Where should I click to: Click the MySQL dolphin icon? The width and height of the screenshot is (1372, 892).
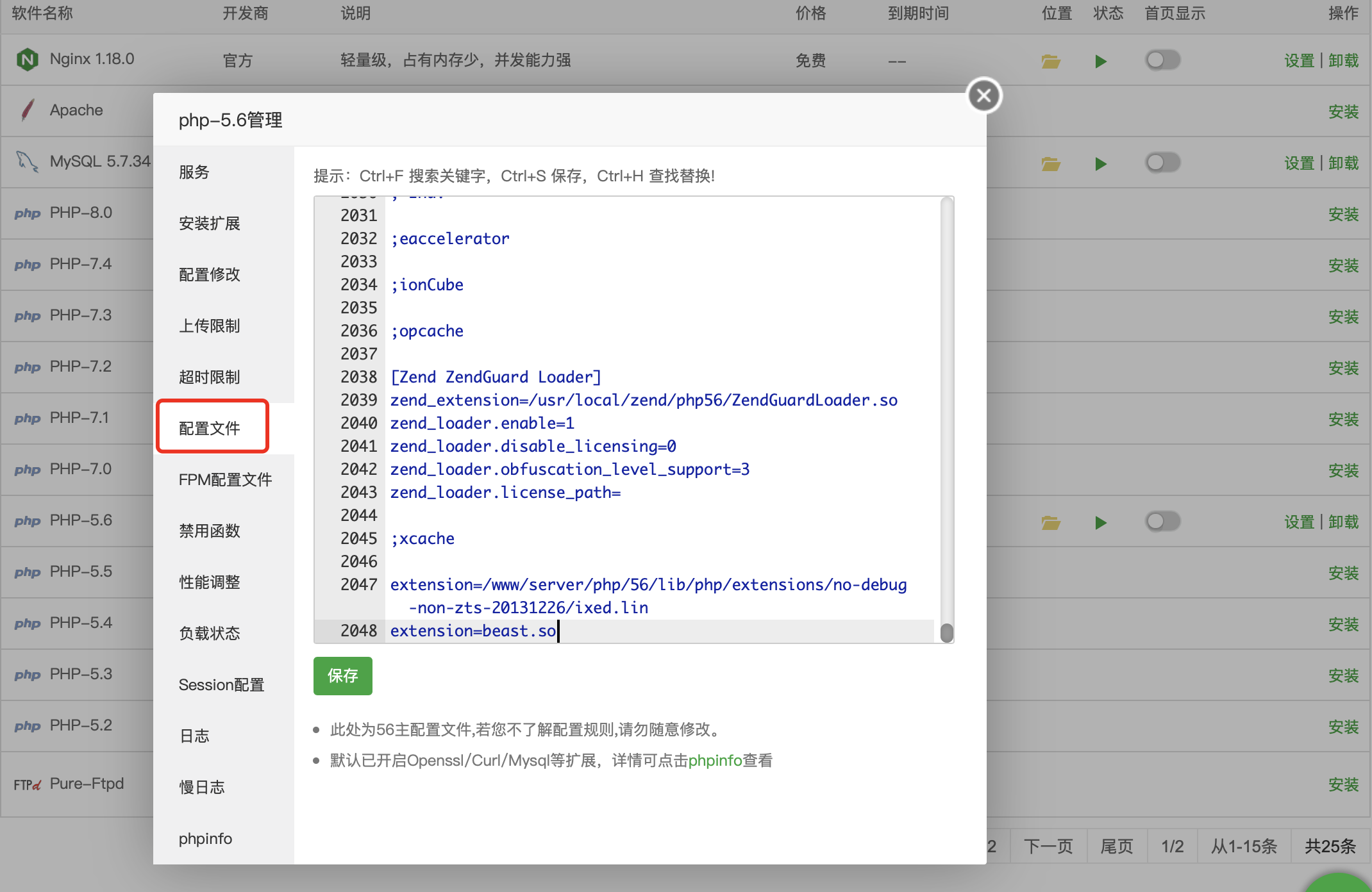tap(27, 161)
